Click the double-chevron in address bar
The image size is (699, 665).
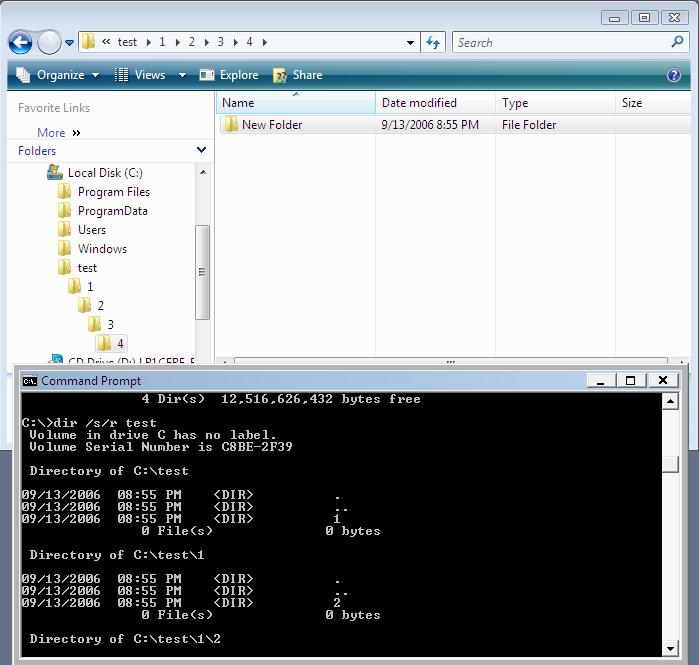click(106, 42)
